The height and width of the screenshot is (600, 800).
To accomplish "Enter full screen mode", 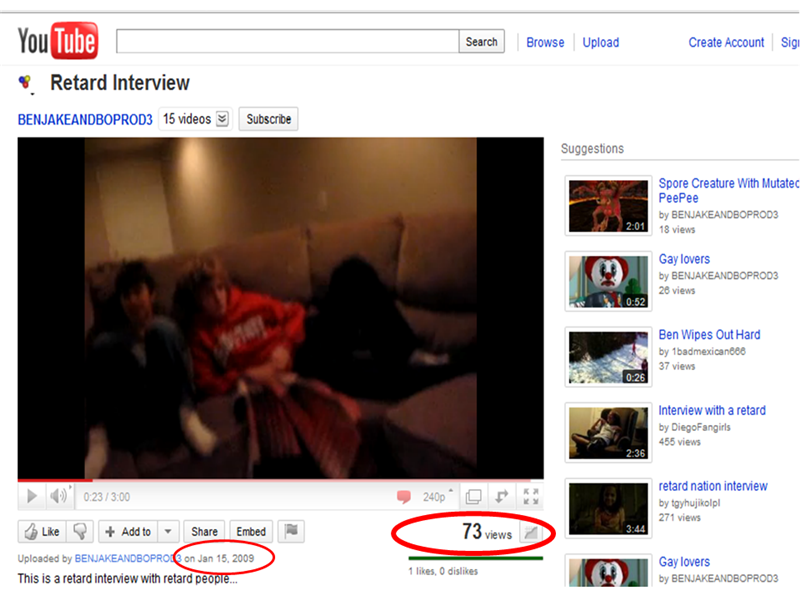I will (531, 496).
